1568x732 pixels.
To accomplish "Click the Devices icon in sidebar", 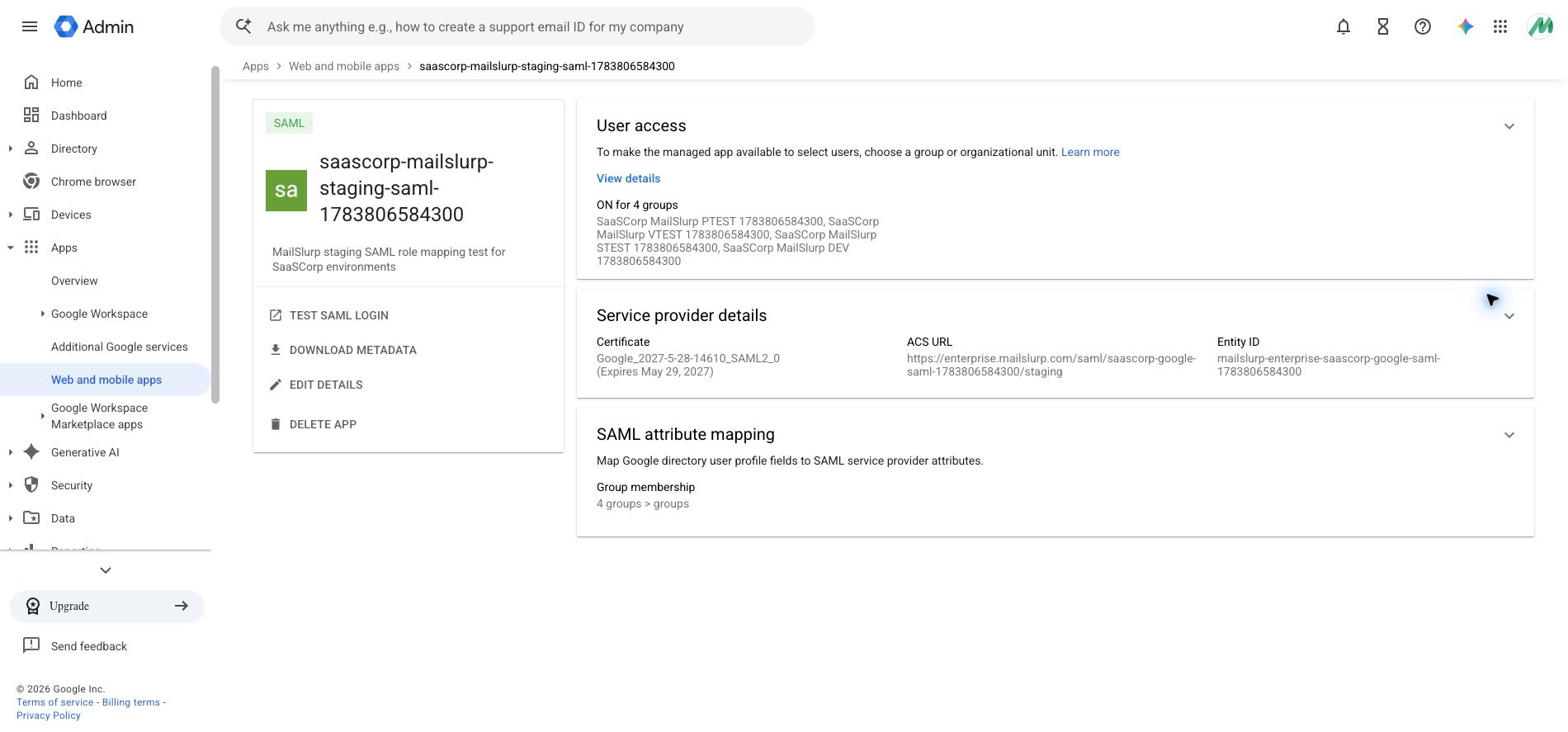I will [x=31, y=215].
